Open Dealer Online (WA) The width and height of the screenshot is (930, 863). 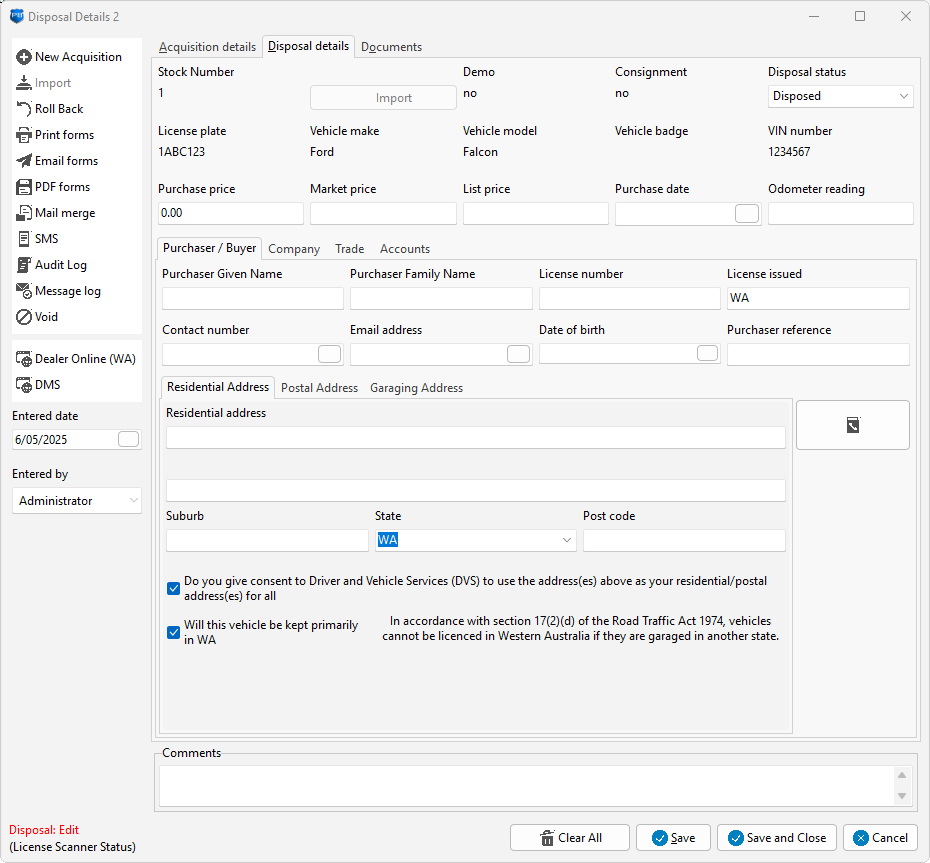tap(84, 359)
